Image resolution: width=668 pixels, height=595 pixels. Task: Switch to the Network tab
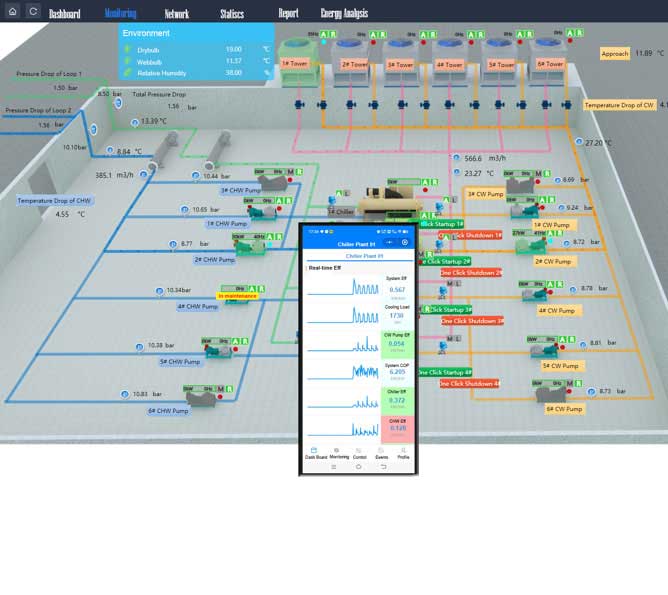176,14
